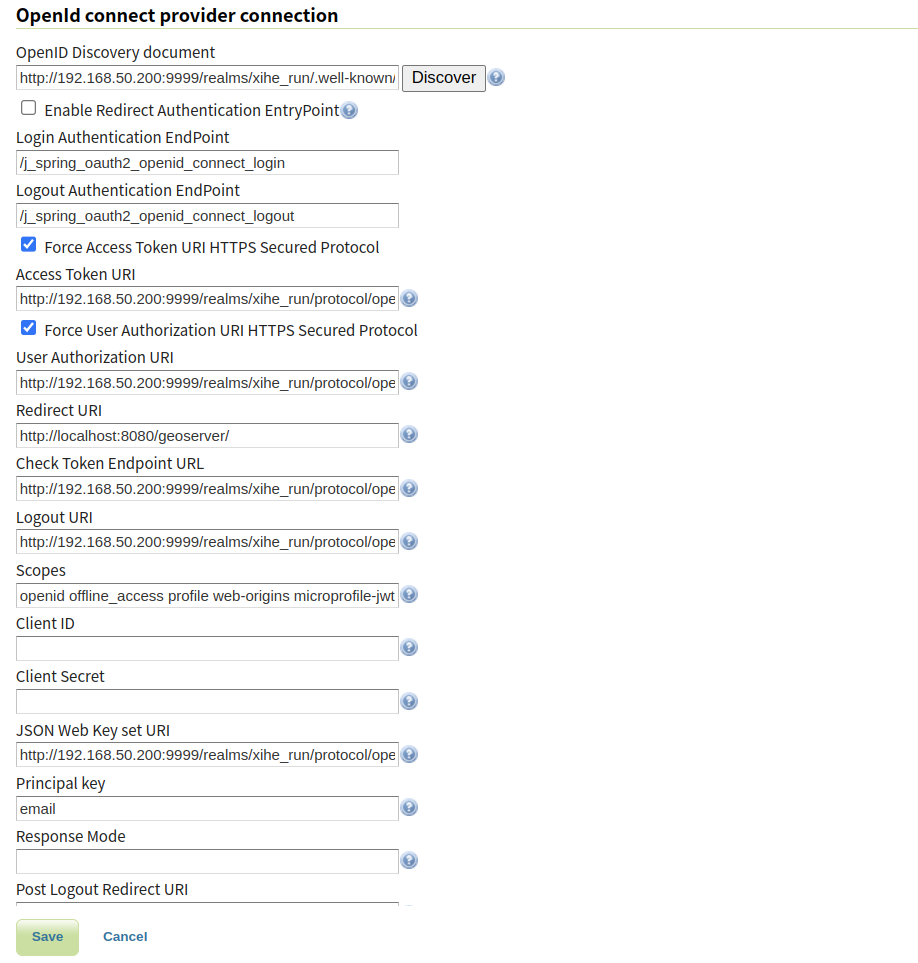Select the Response Mode input field
Image resolution: width=918 pixels, height=963 pixels.
click(207, 861)
